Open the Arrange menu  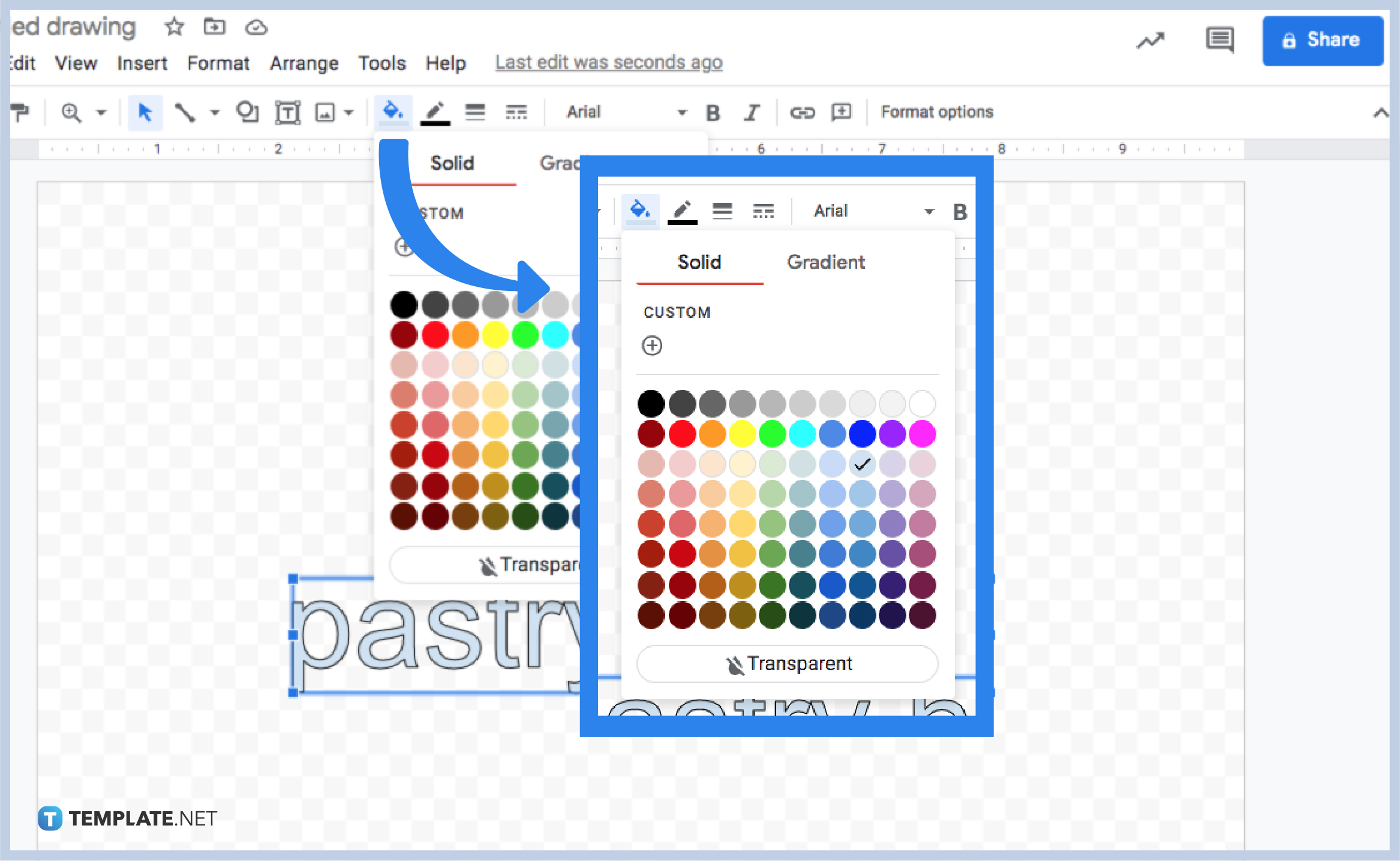coord(304,63)
